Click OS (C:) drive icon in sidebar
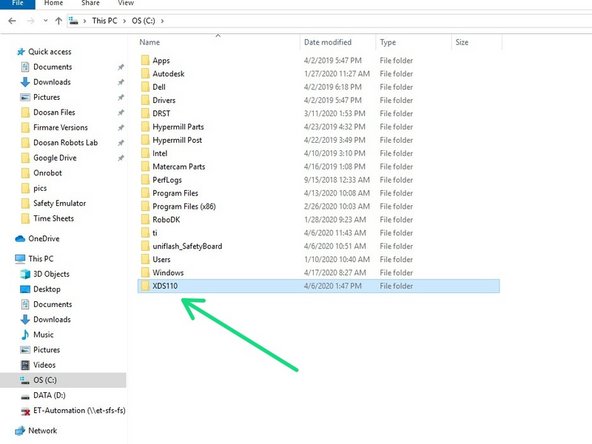 click(25, 380)
